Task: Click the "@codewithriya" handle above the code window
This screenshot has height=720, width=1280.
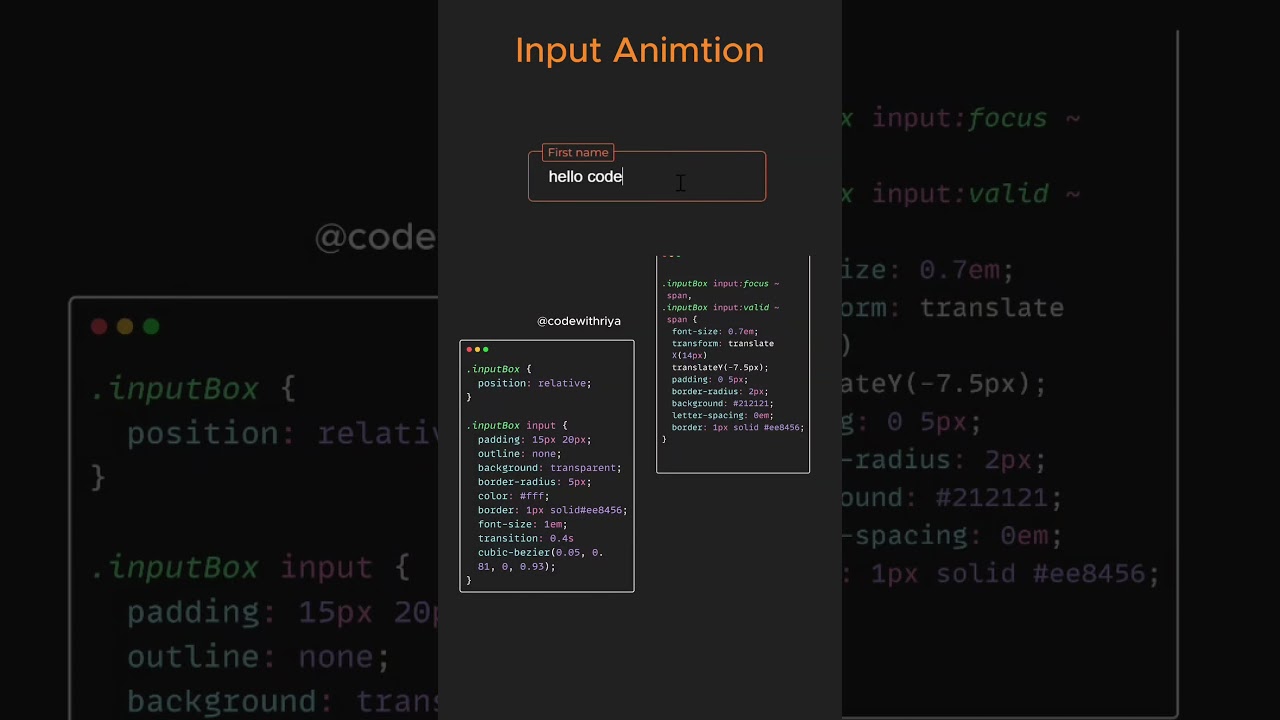Action: 579,321
